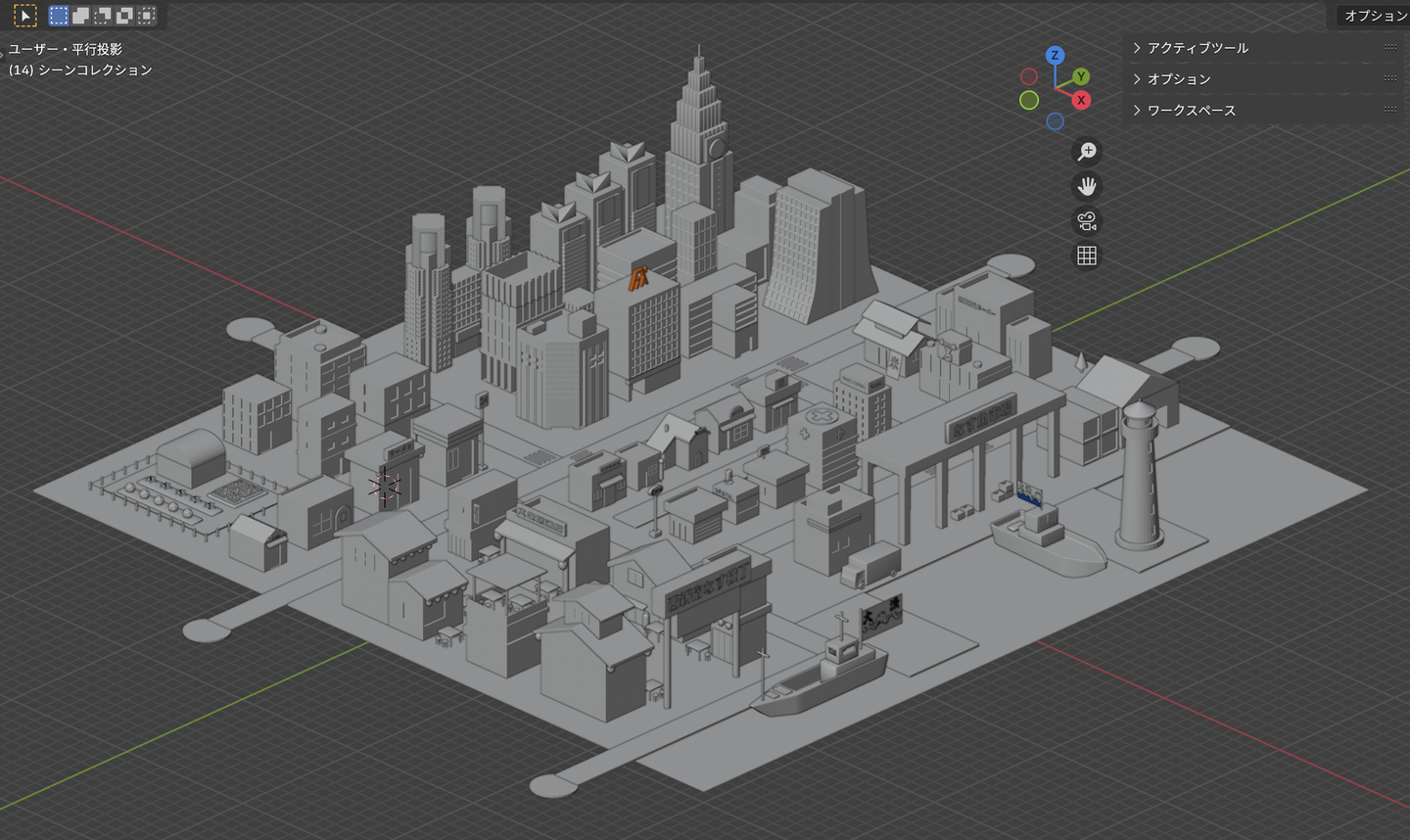
Task: Activate the Intersect selection mode icon
Action: [146, 16]
